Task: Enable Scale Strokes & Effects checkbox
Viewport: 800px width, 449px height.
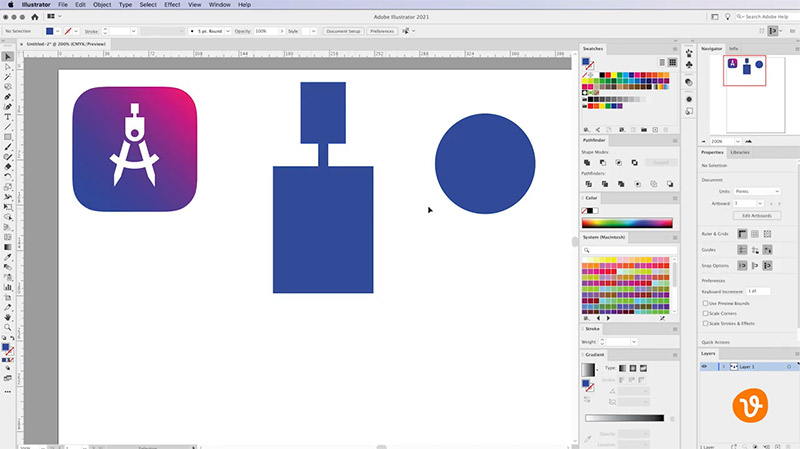Action: tap(706, 323)
